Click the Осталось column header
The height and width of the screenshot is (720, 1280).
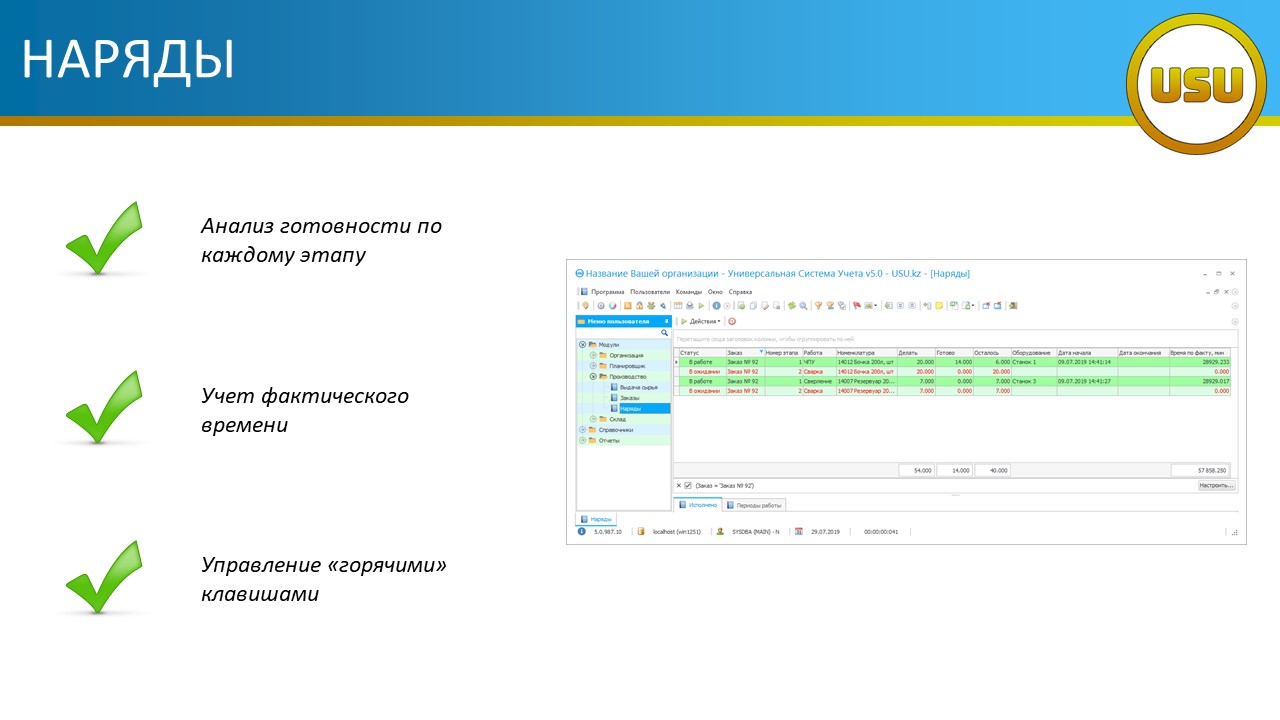(x=992, y=352)
